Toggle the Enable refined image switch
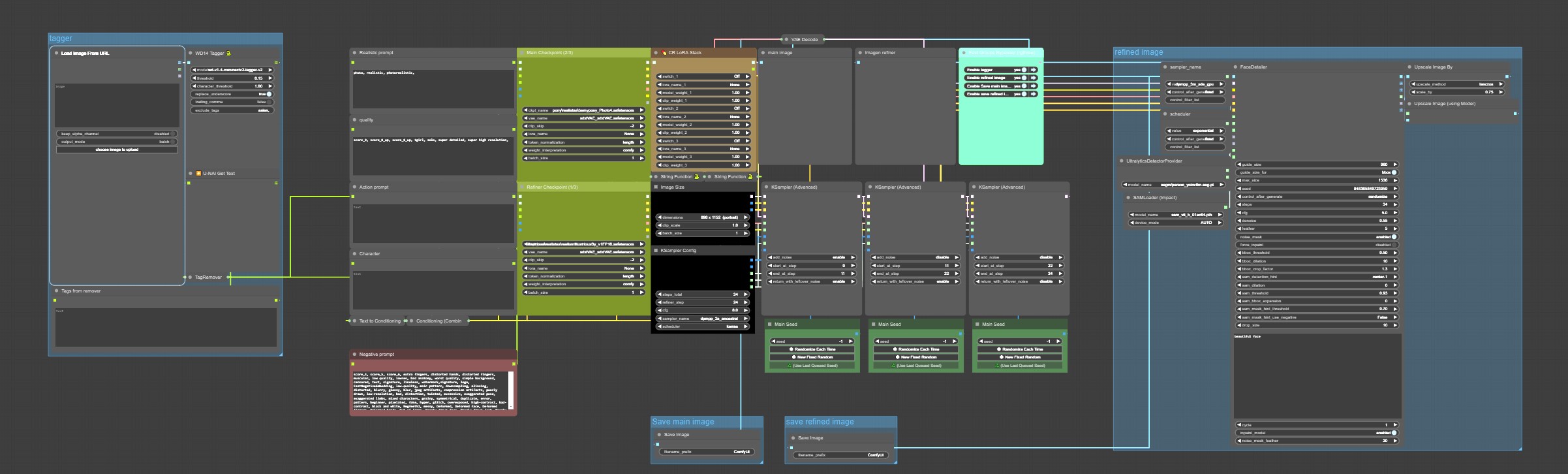 coord(1024,78)
